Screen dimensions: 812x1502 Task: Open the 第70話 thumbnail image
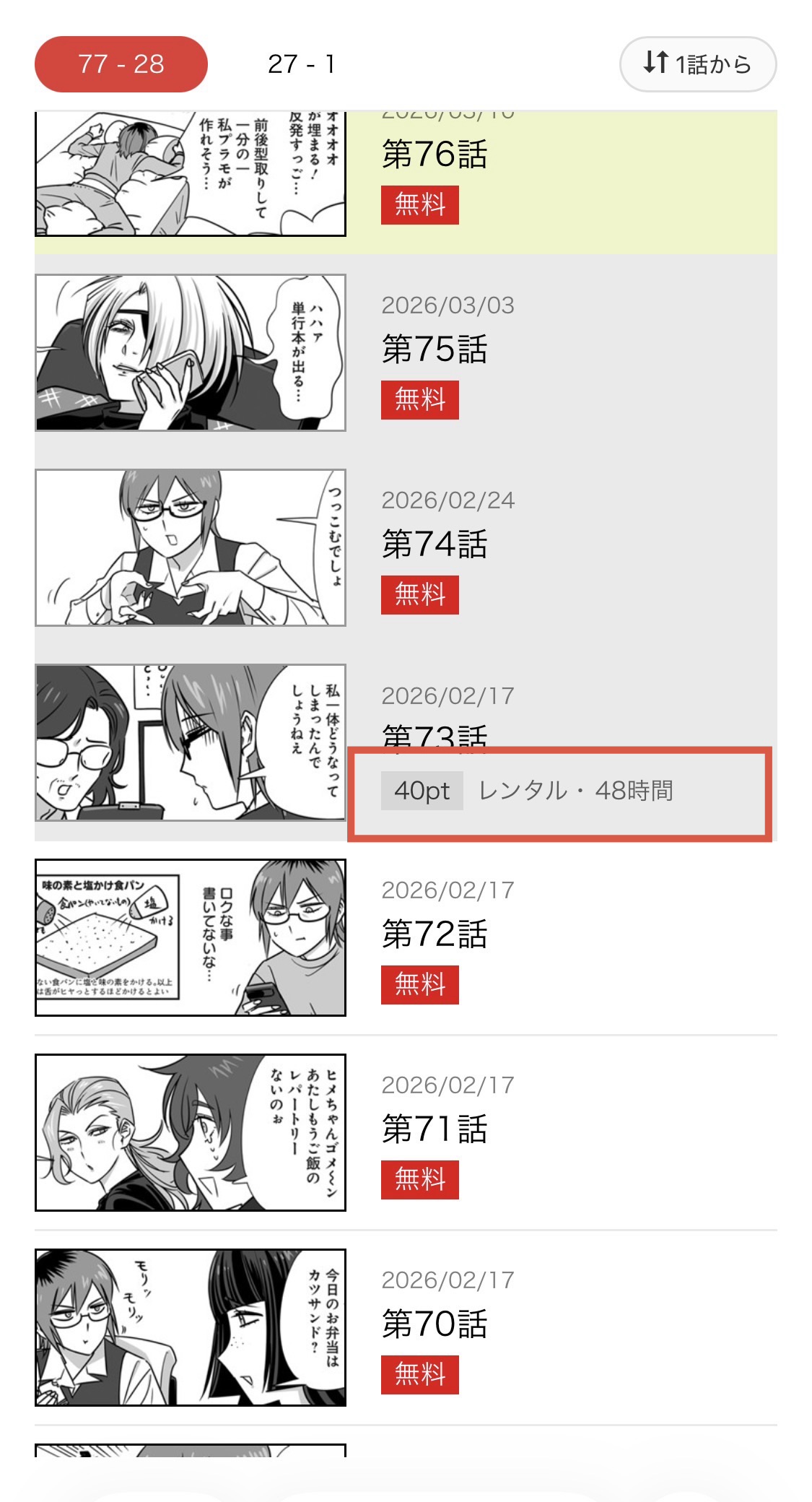point(191,1327)
